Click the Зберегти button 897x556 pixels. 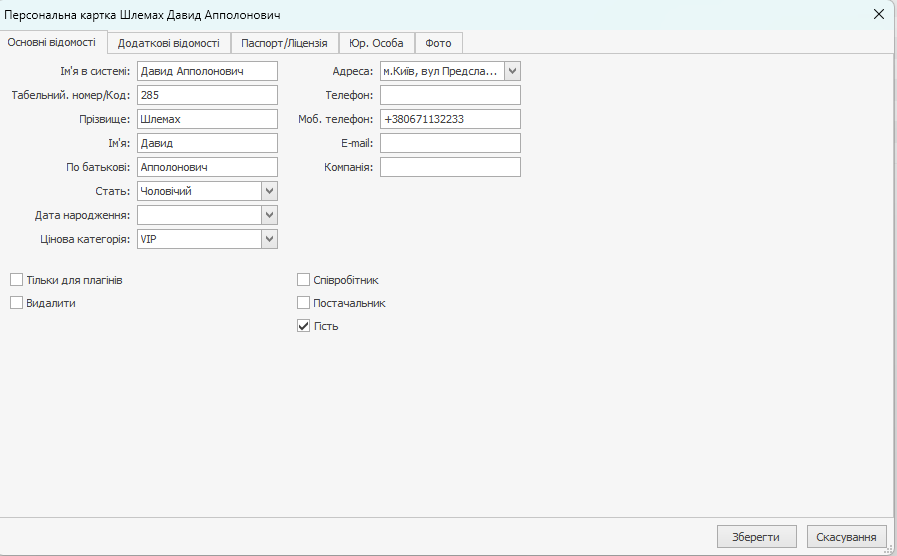click(x=756, y=537)
